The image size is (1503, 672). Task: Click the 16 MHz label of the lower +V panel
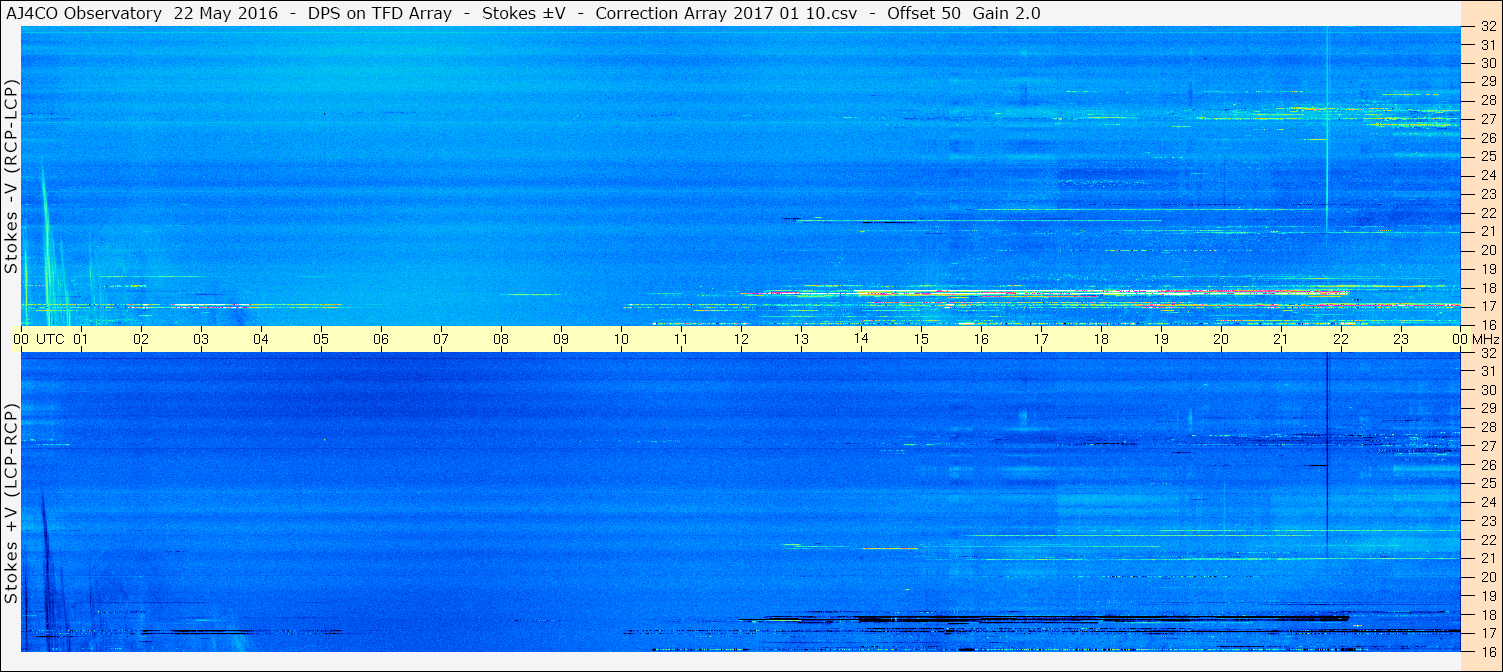pos(1487,651)
